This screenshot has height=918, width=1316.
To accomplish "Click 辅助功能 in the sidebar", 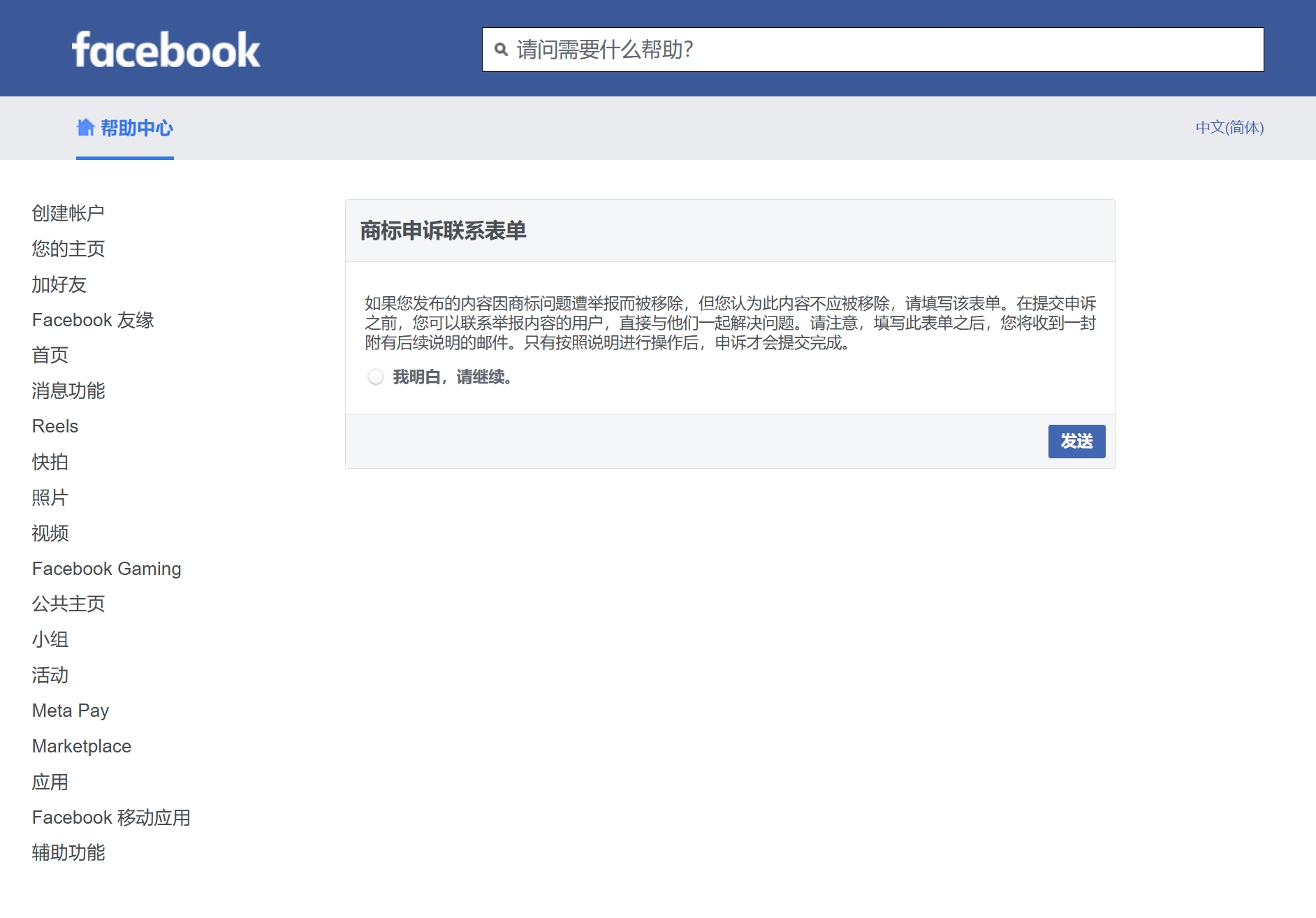I will 68,852.
